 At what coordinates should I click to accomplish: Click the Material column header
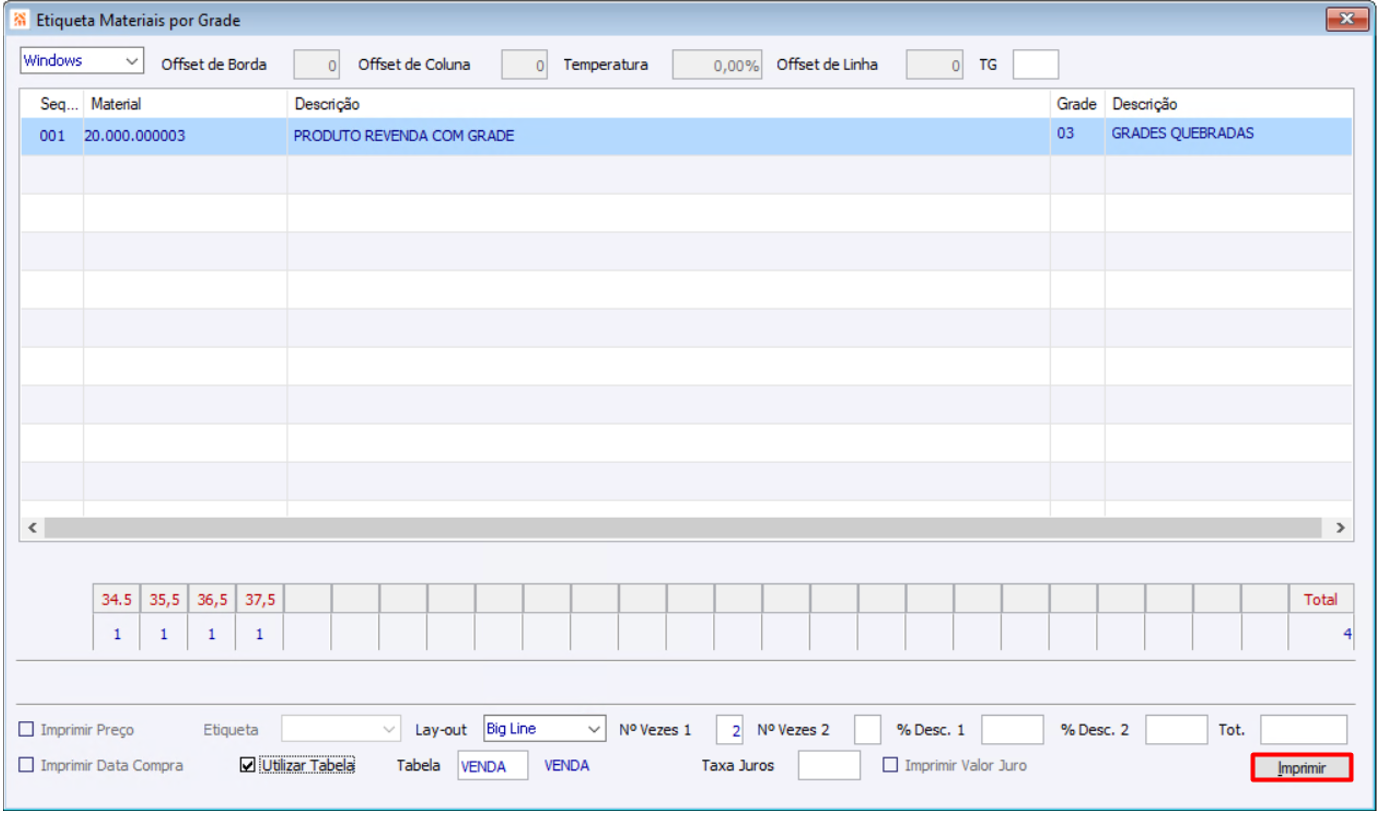185,104
